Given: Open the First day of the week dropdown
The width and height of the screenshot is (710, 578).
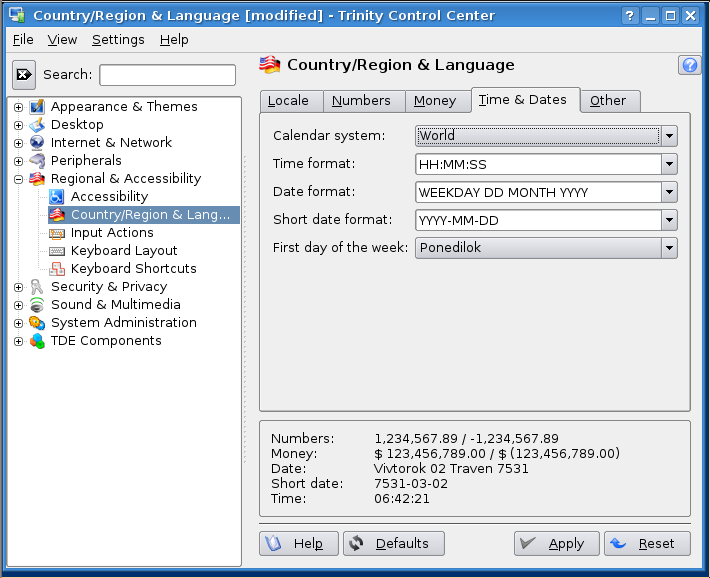Looking at the screenshot, I should (x=546, y=248).
